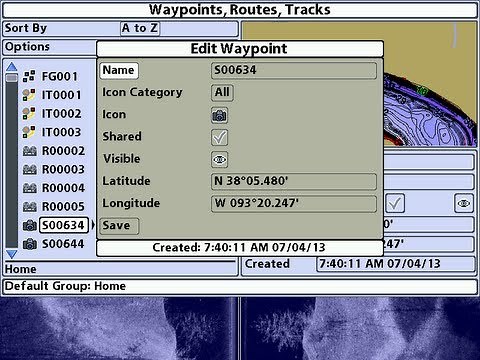Click the background Created time value field
Screen dimensions: 480x360
pos(395,264)
